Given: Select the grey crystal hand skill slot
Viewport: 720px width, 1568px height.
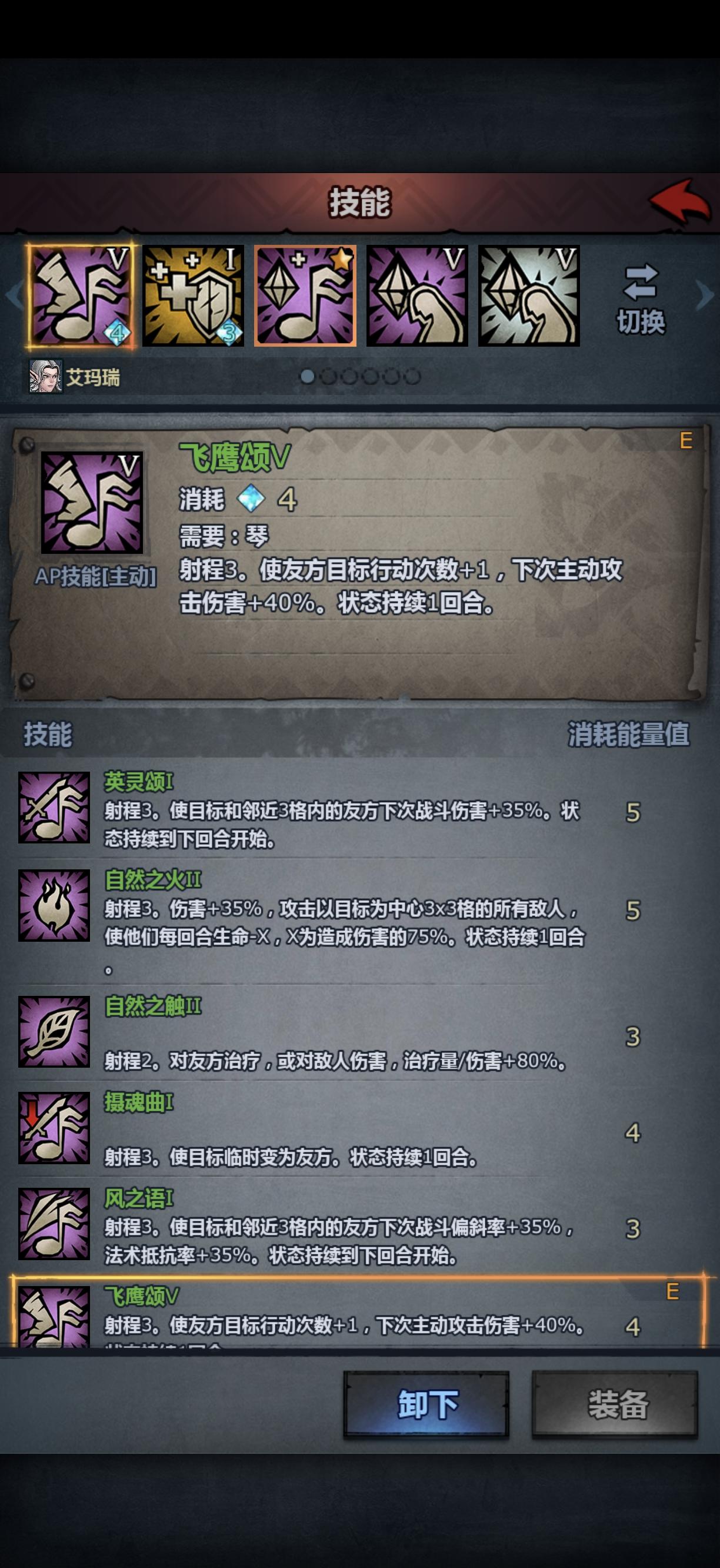Looking at the screenshot, I should click(x=529, y=296).
